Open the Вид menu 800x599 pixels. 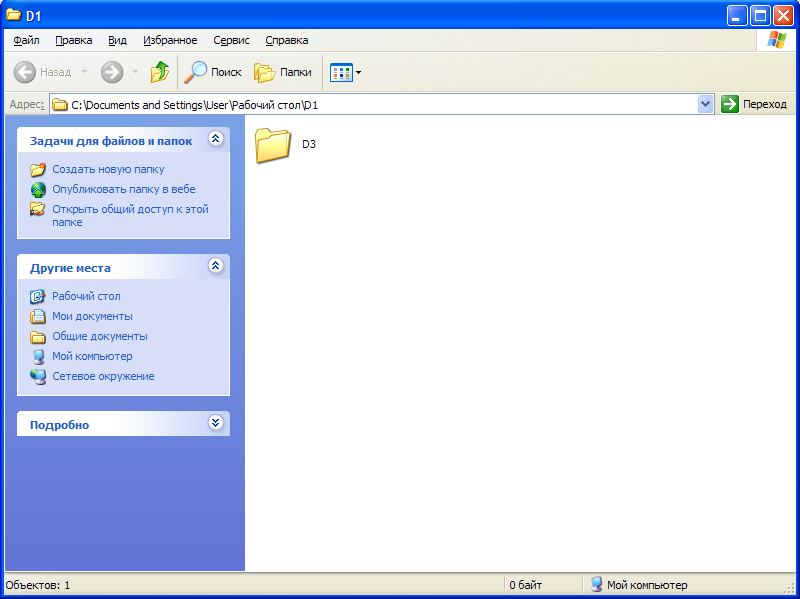117,40
